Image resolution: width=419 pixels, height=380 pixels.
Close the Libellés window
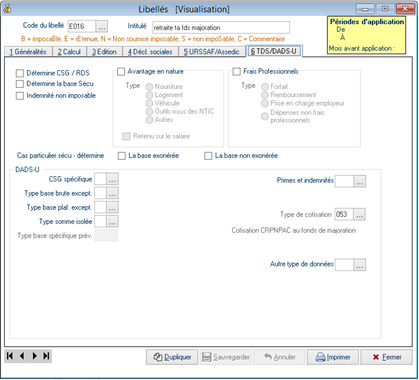(x=405, y=9)
